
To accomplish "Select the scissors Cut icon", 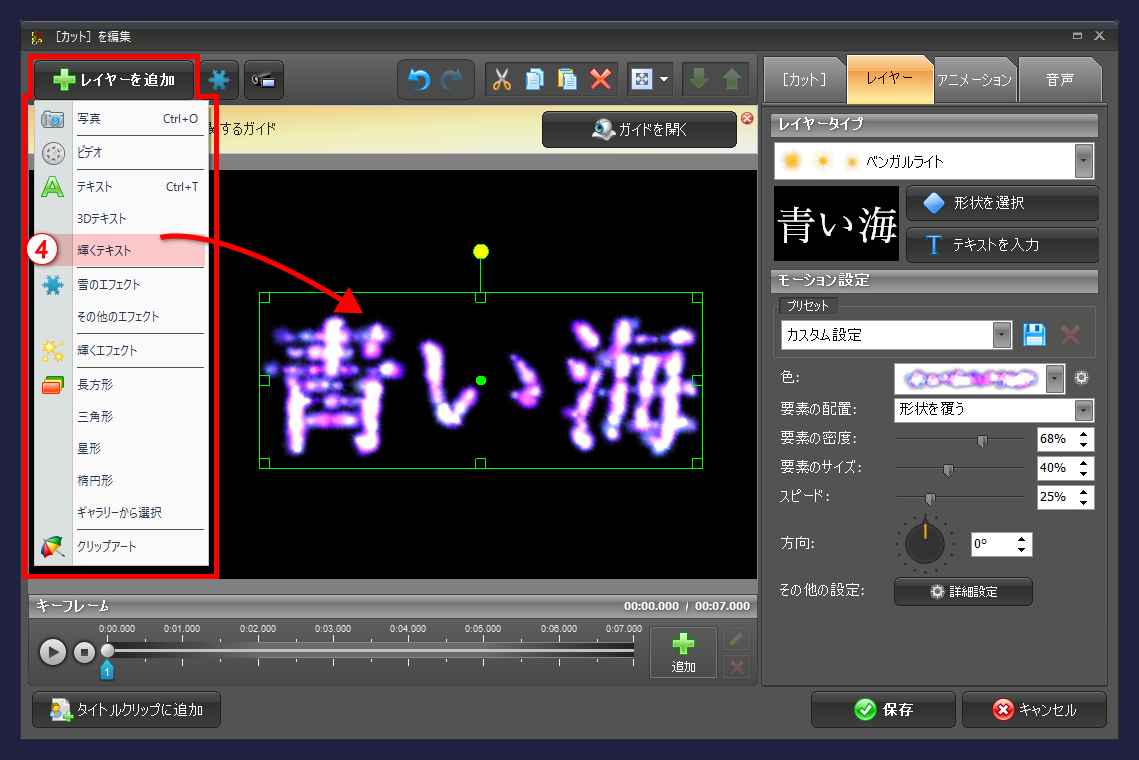I will click(x=502, y=80).
